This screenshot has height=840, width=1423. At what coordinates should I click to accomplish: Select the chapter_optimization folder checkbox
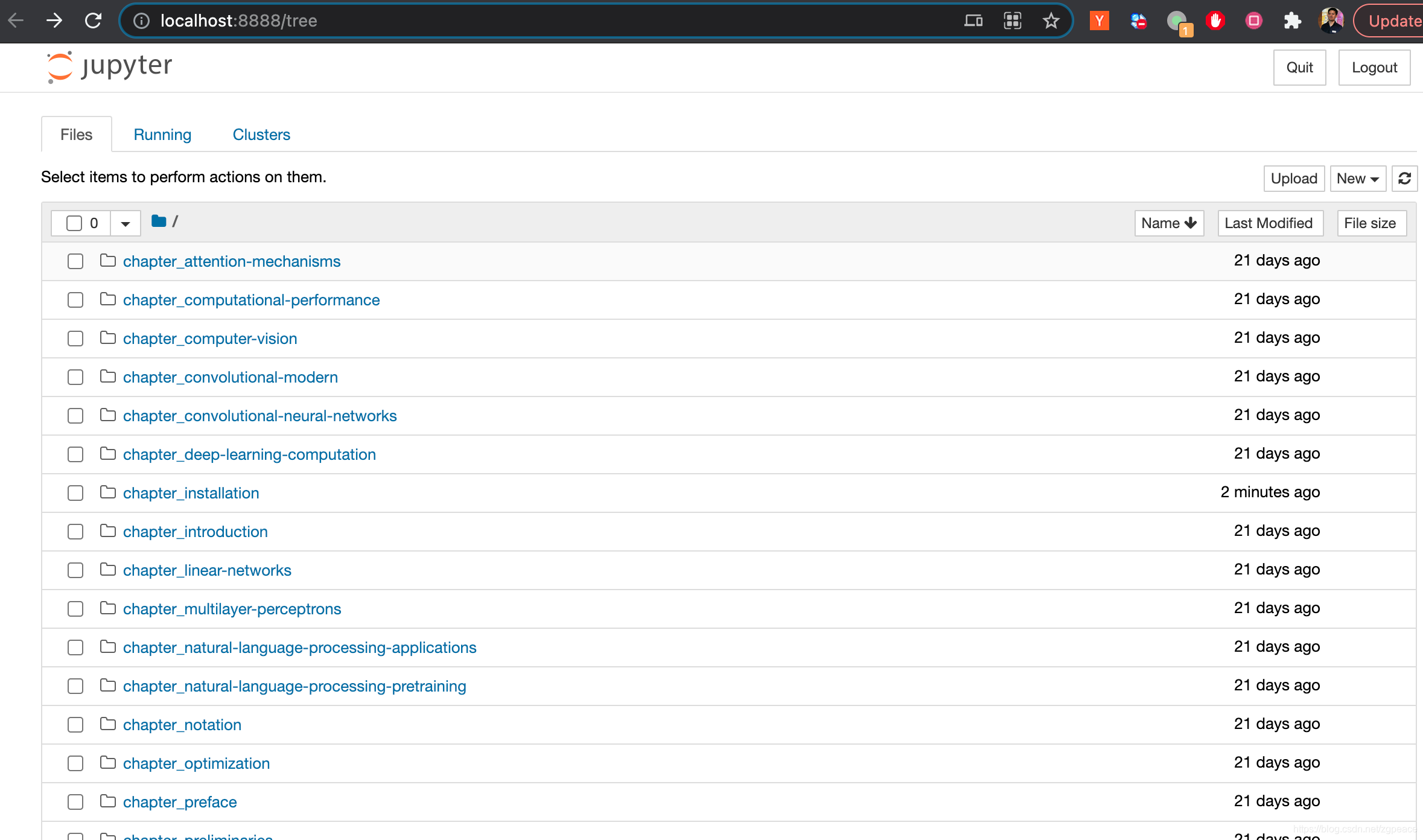coord(75,763)
